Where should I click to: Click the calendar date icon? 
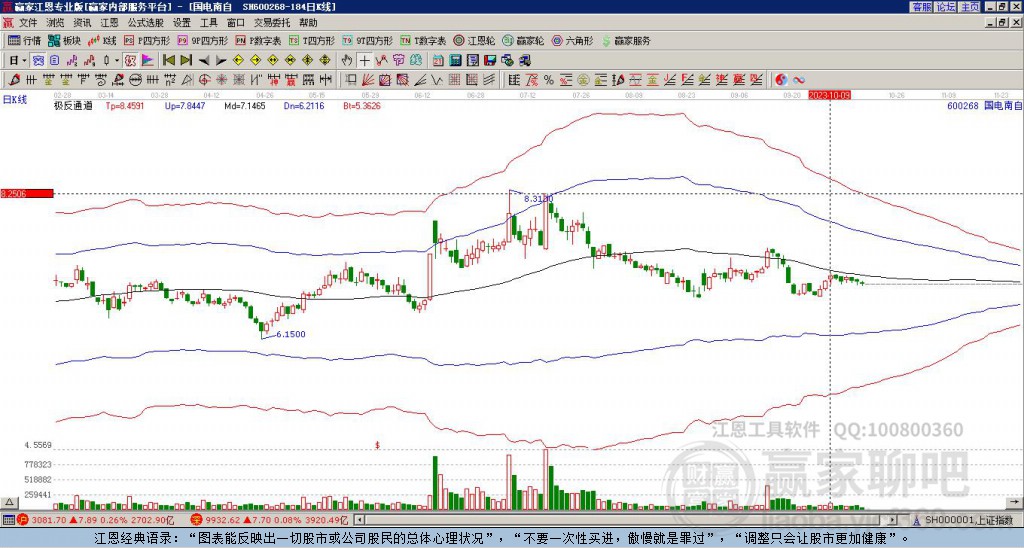(438, 61)
